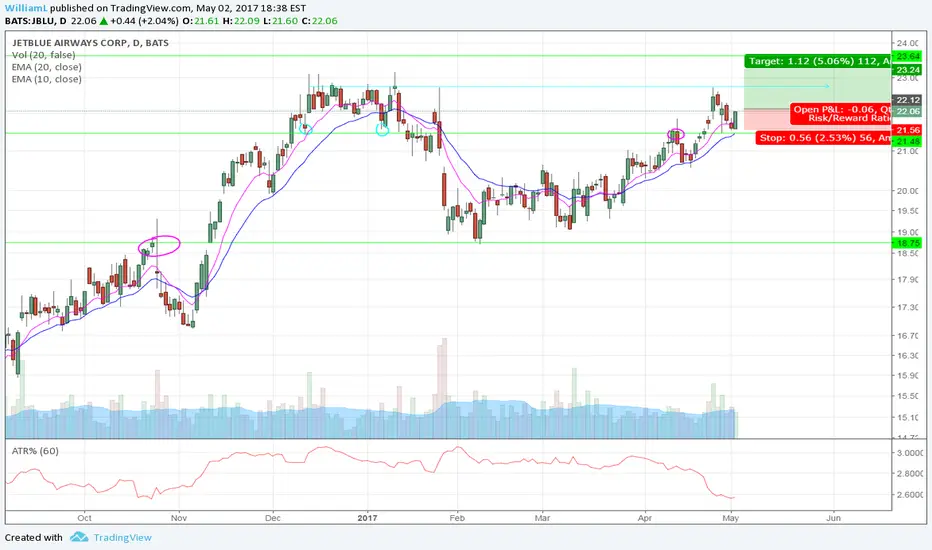
Task: Select the Vol (20, false) indicator legend
Action: [43, 55]
